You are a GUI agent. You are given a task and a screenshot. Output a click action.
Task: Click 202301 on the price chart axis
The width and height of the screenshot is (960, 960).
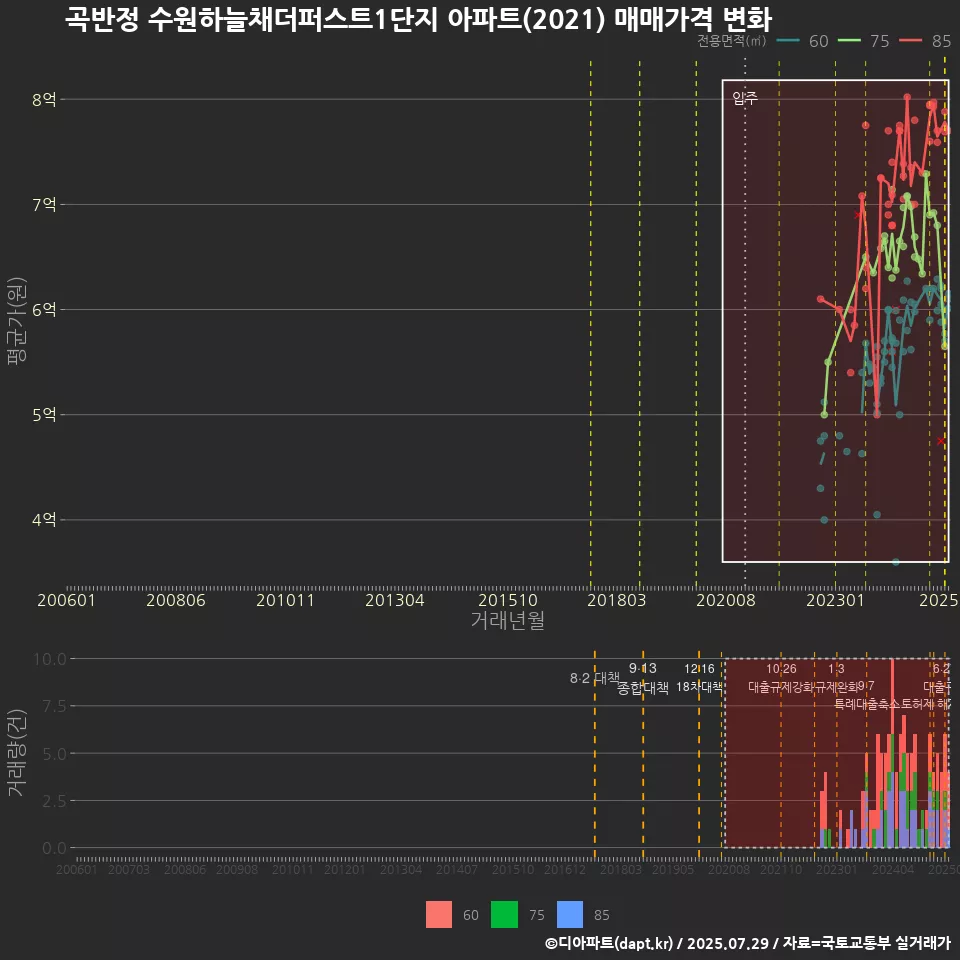pos(835,600)
